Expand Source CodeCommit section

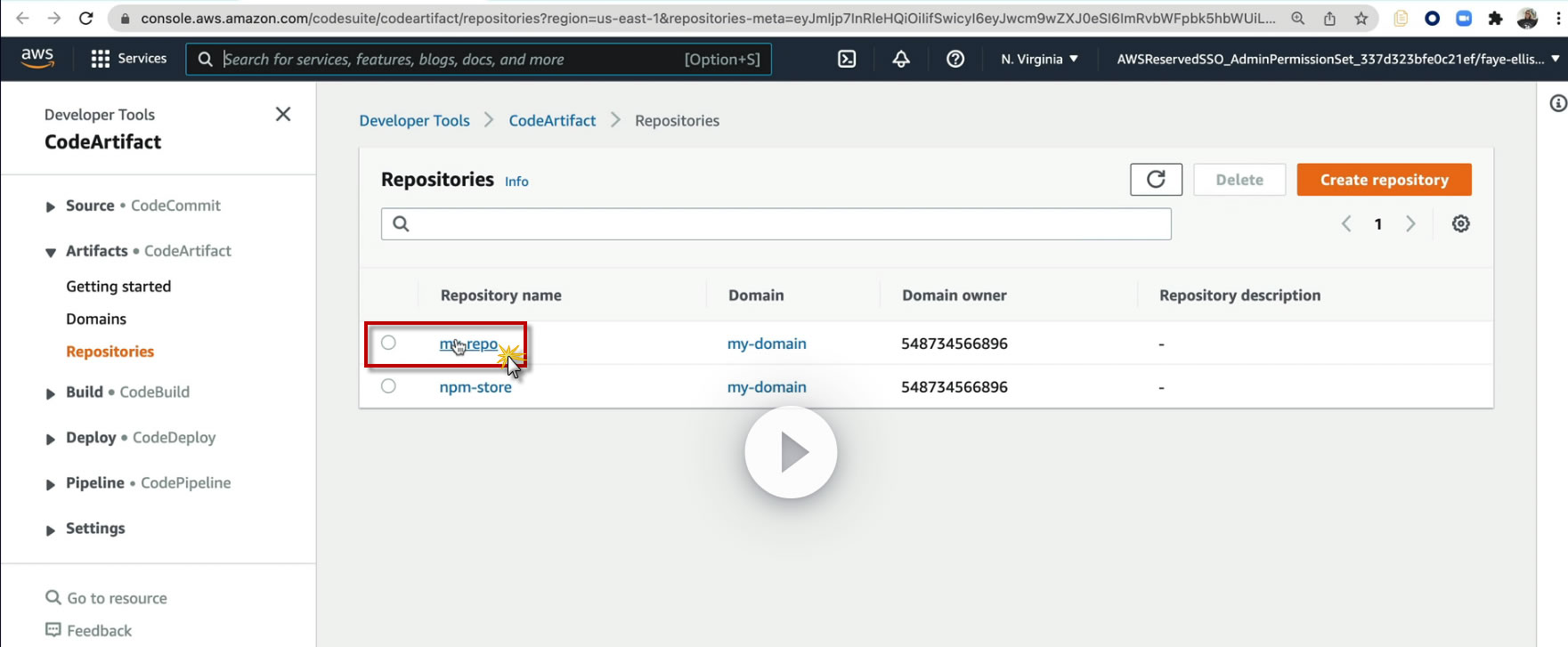51,206
